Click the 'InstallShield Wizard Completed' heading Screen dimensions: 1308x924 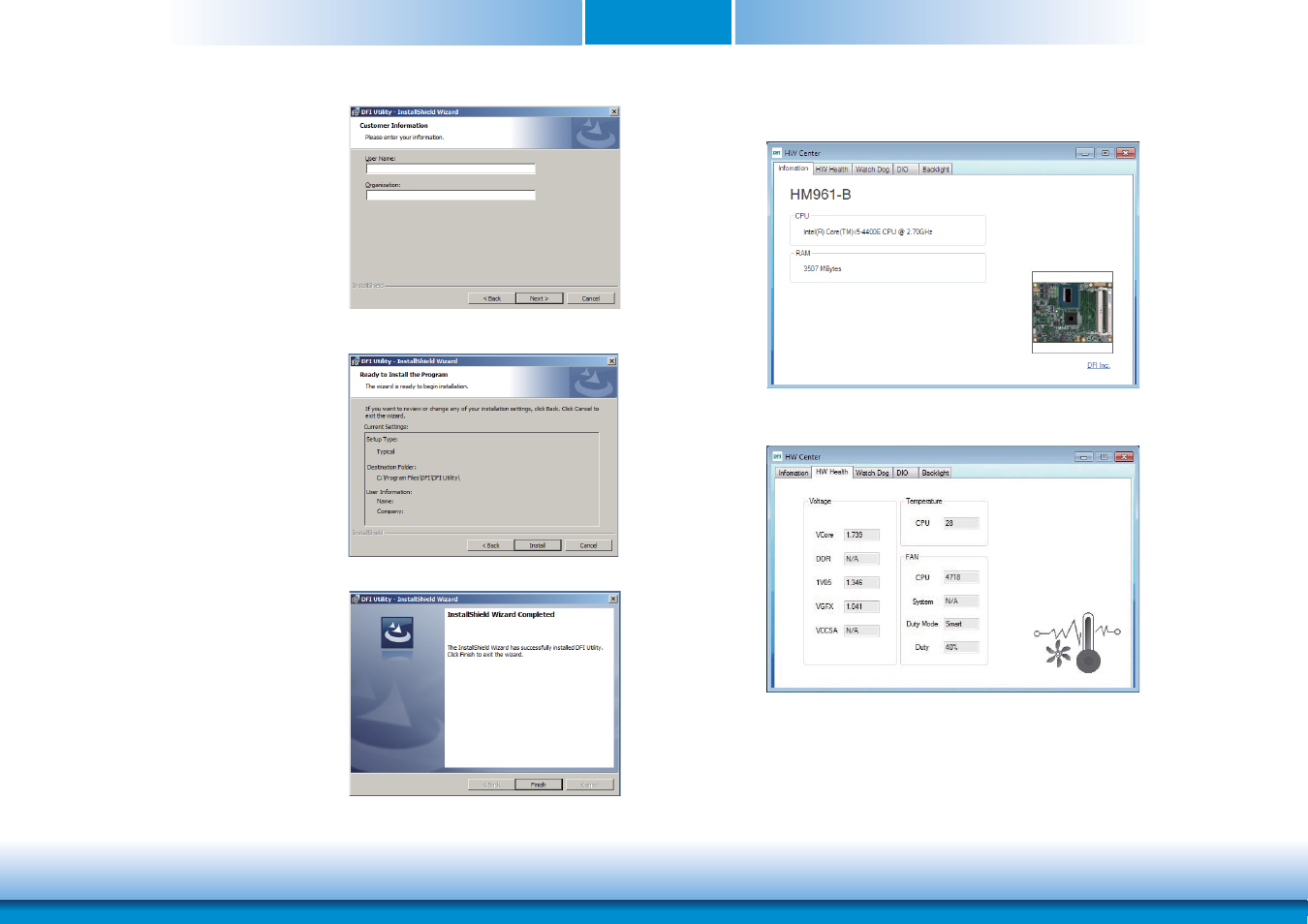pyautogui.click(x=501, y=614)
